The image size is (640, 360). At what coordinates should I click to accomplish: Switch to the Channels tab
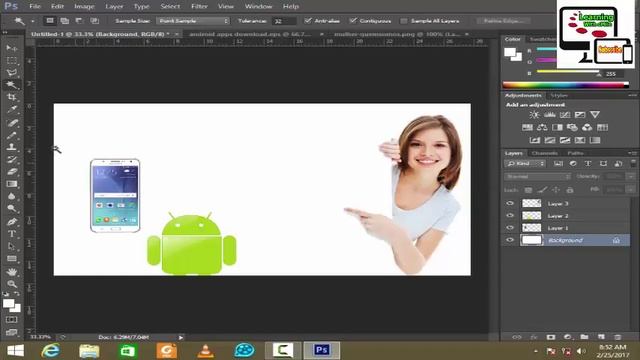[544, 153]
